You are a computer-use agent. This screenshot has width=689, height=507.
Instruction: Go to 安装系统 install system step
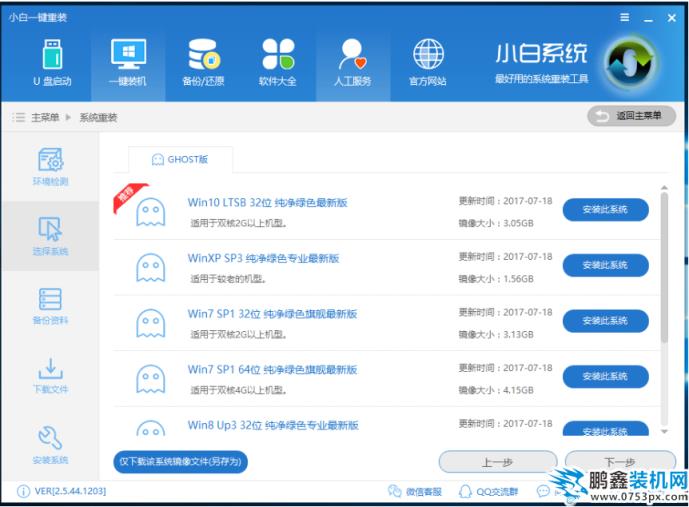point(51,445)
